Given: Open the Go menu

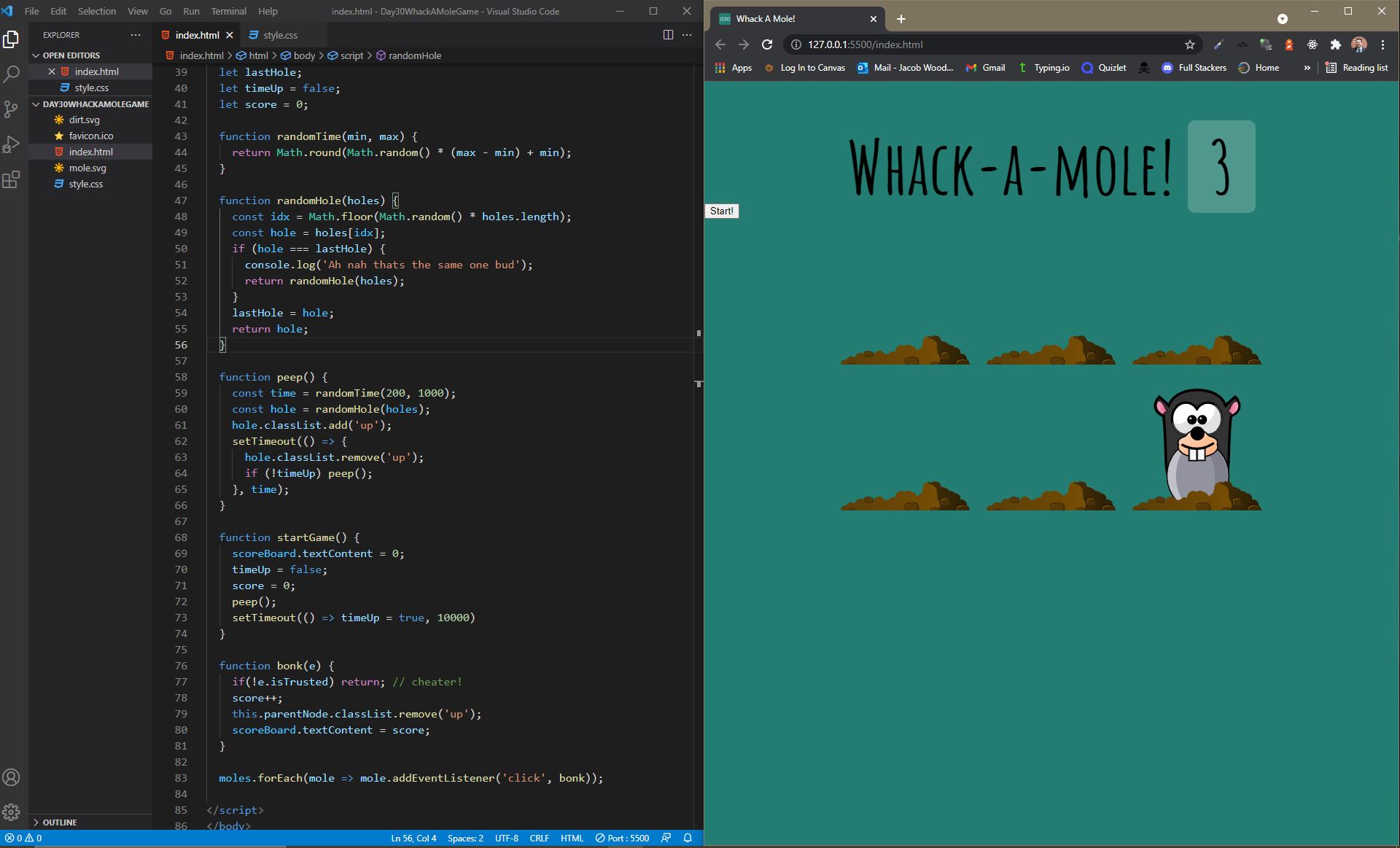Looking at the screenshot, I should click(166, 11).
